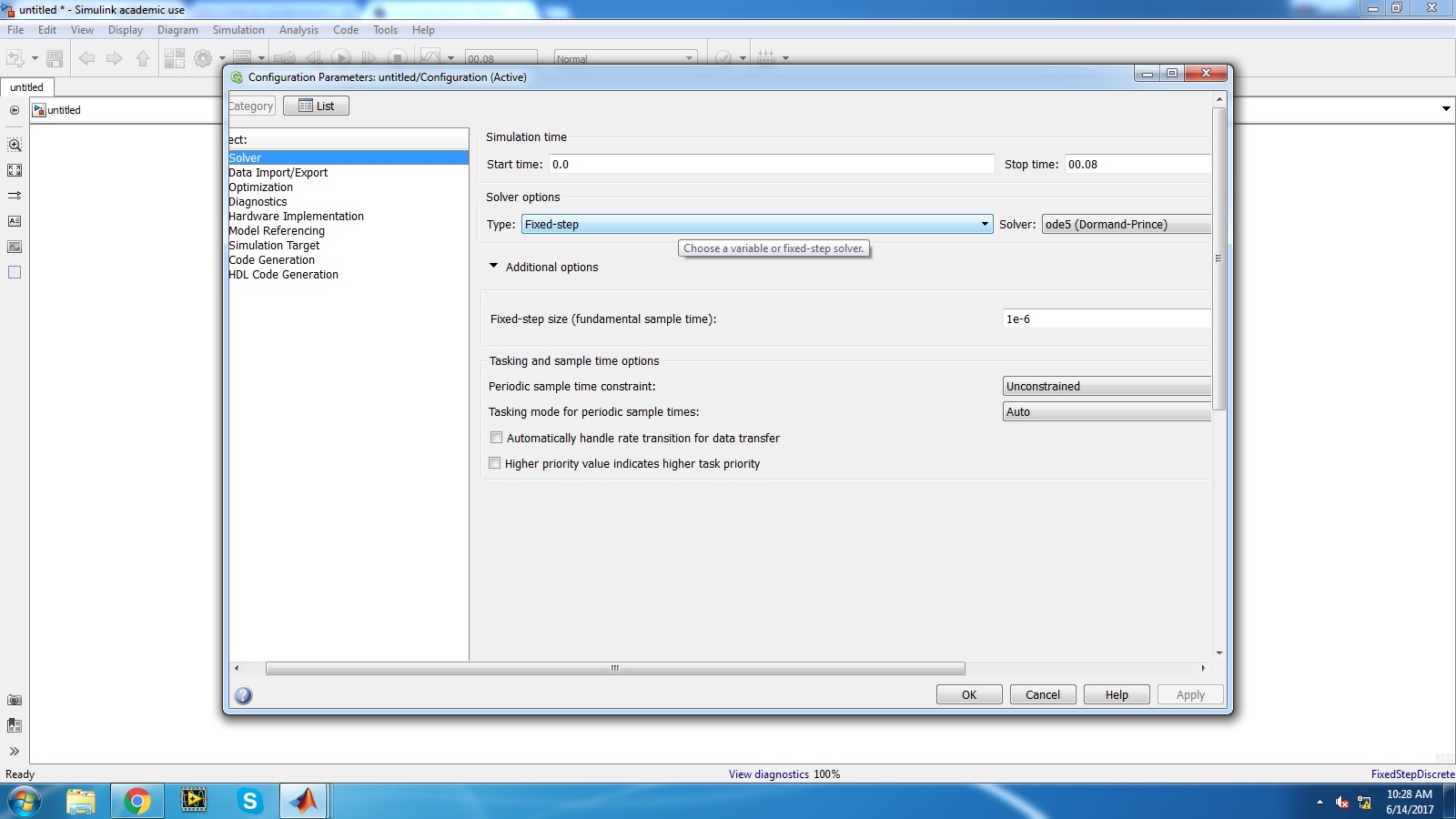Open the Analysis menu
Screen dimensions: 1456x819
[298, 30]
